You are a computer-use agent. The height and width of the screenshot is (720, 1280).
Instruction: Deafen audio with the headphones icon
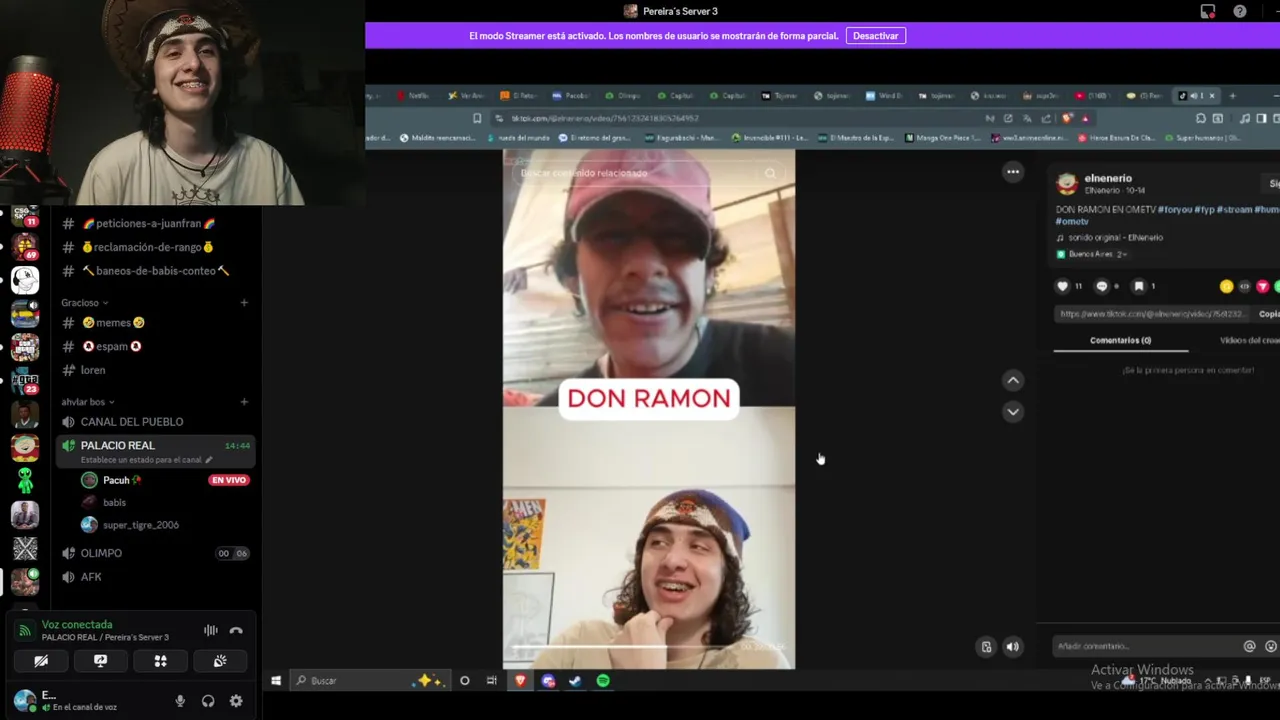point(208,701)
